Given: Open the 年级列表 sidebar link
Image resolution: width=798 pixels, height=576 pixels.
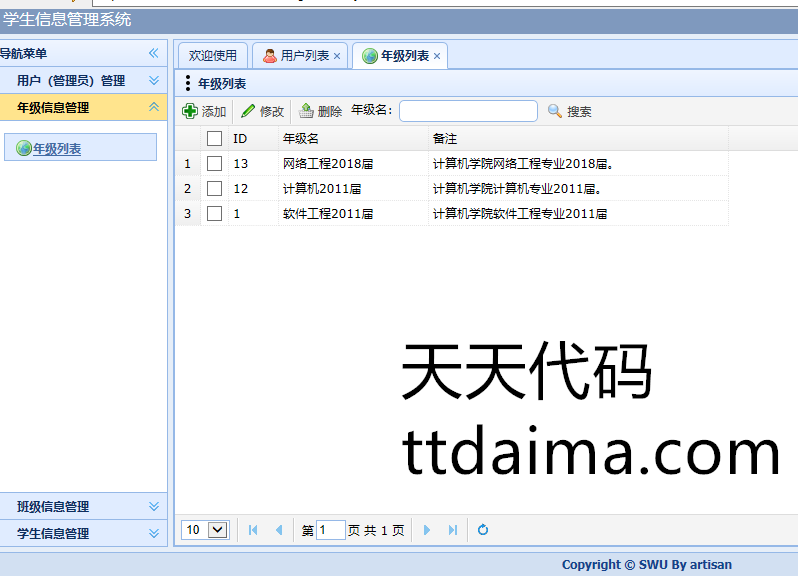Looking at the screenshot, I should (x=57, y=149).
